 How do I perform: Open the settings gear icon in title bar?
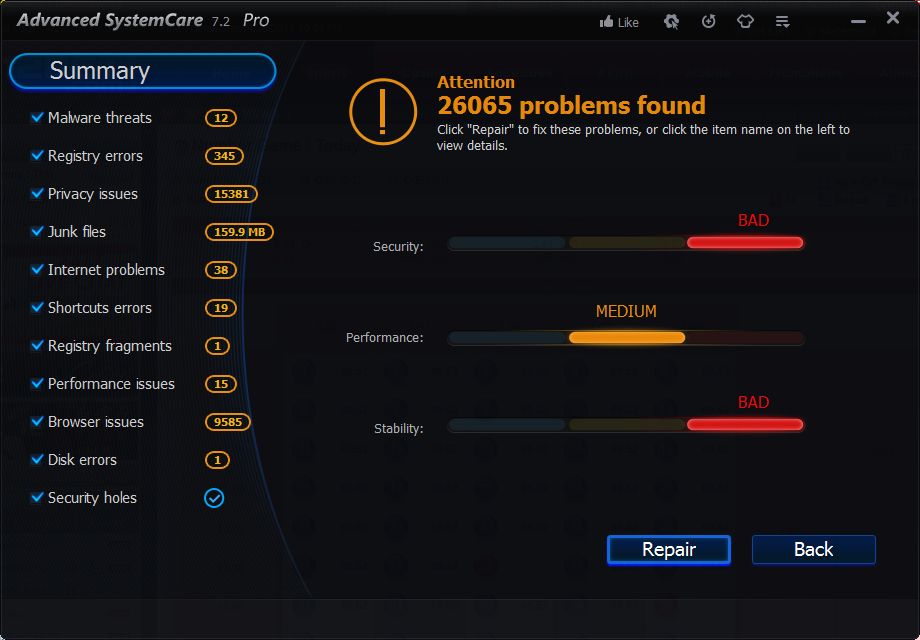click(x=671, y=22)
